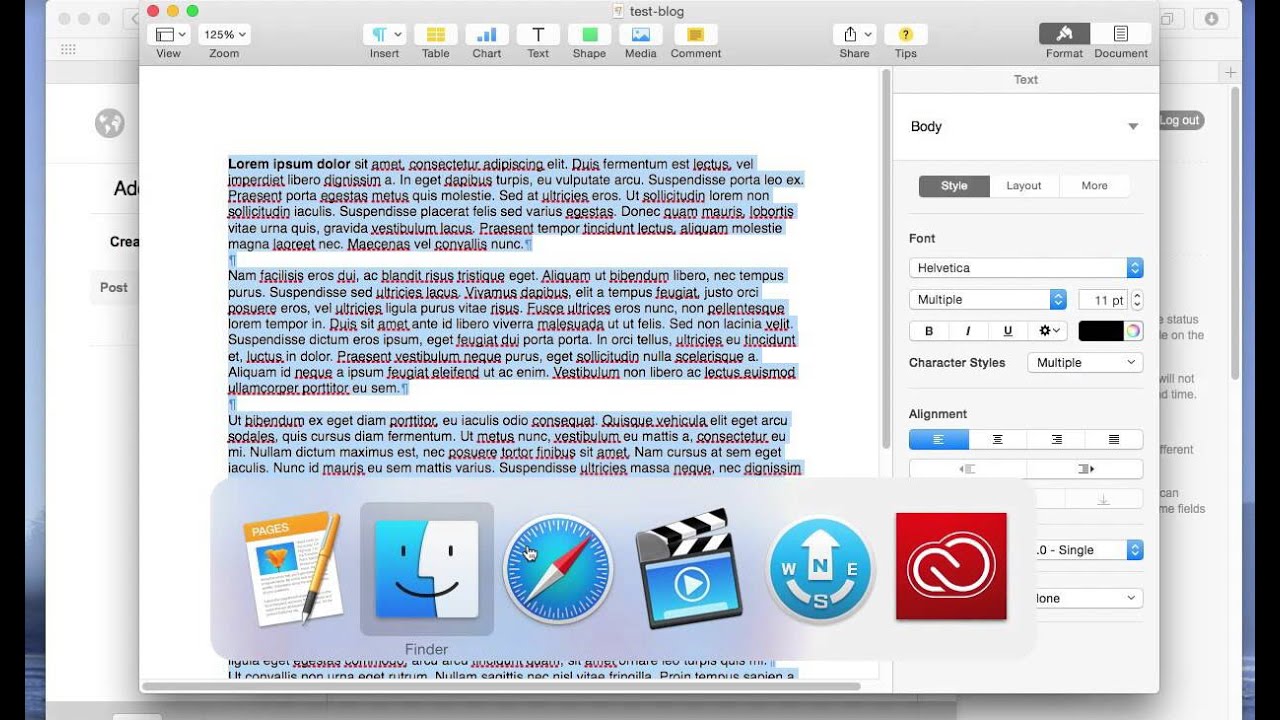This screenshot has width=1280, height=720.
Task: Open the font typeface Multiple dropdown
Action: 988,300
